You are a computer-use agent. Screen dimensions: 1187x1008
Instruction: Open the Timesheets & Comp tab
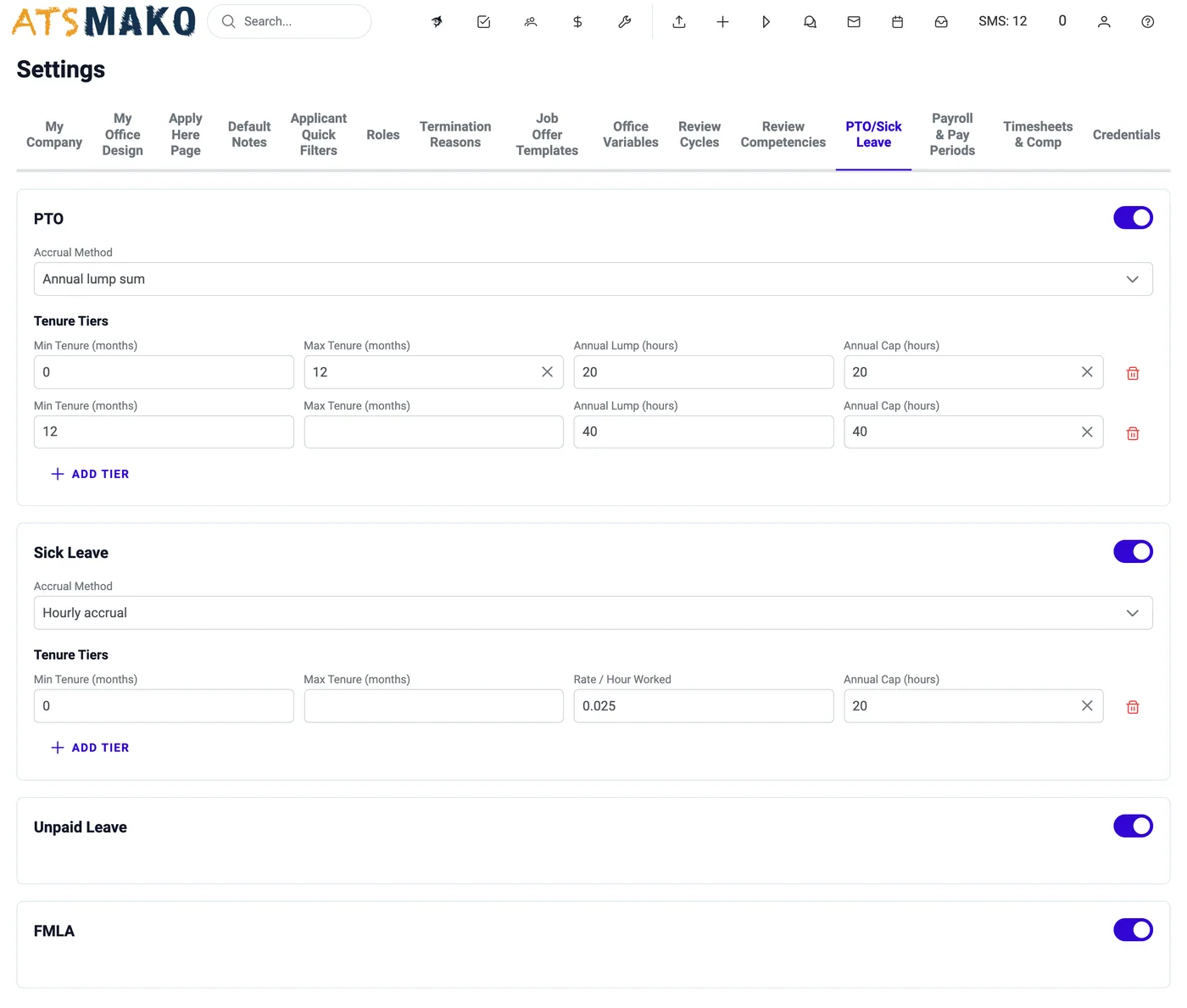pos(1038,135)
